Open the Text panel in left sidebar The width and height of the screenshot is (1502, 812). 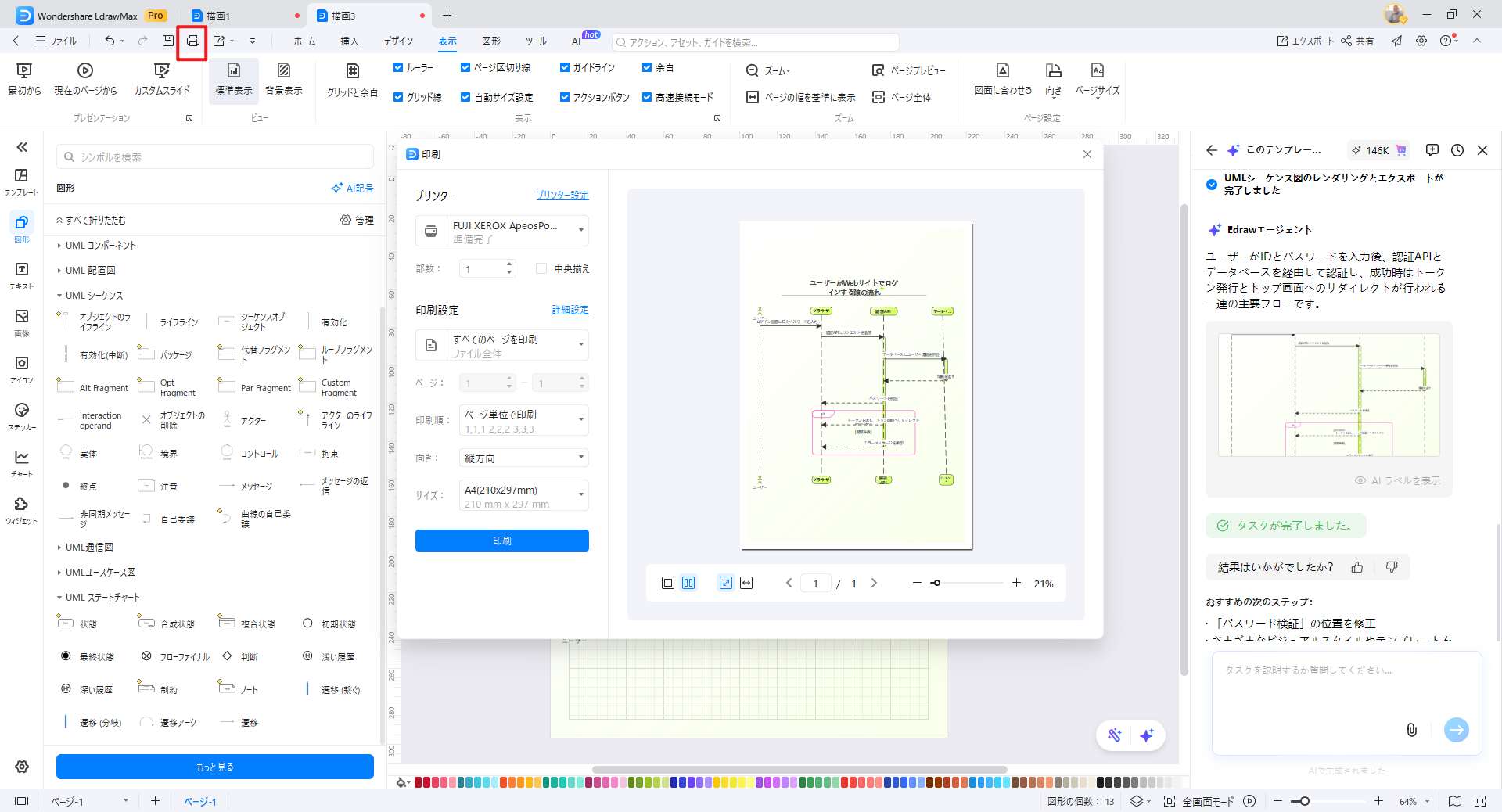[22, 275]
